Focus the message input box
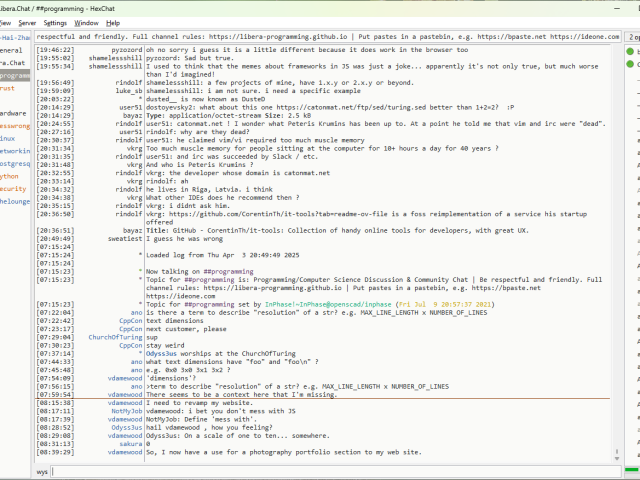This screenshot has height=480, width=640. 330,470
